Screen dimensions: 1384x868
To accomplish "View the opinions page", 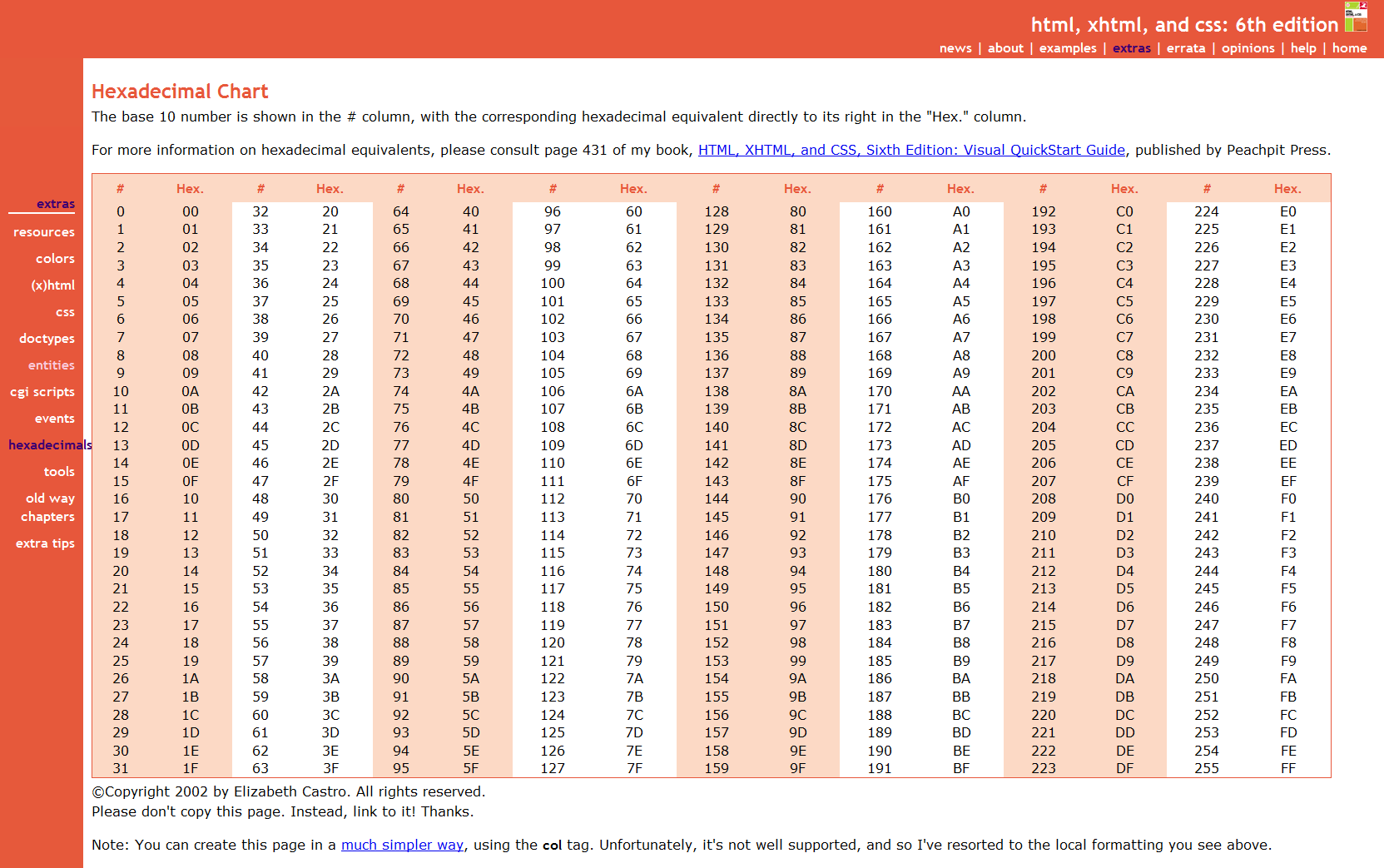I will [1248, 48].
